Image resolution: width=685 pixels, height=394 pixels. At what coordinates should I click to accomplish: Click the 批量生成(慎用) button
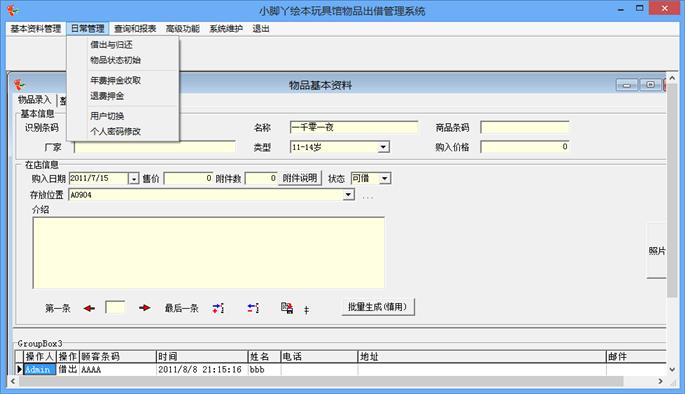[x=377, y=307]
